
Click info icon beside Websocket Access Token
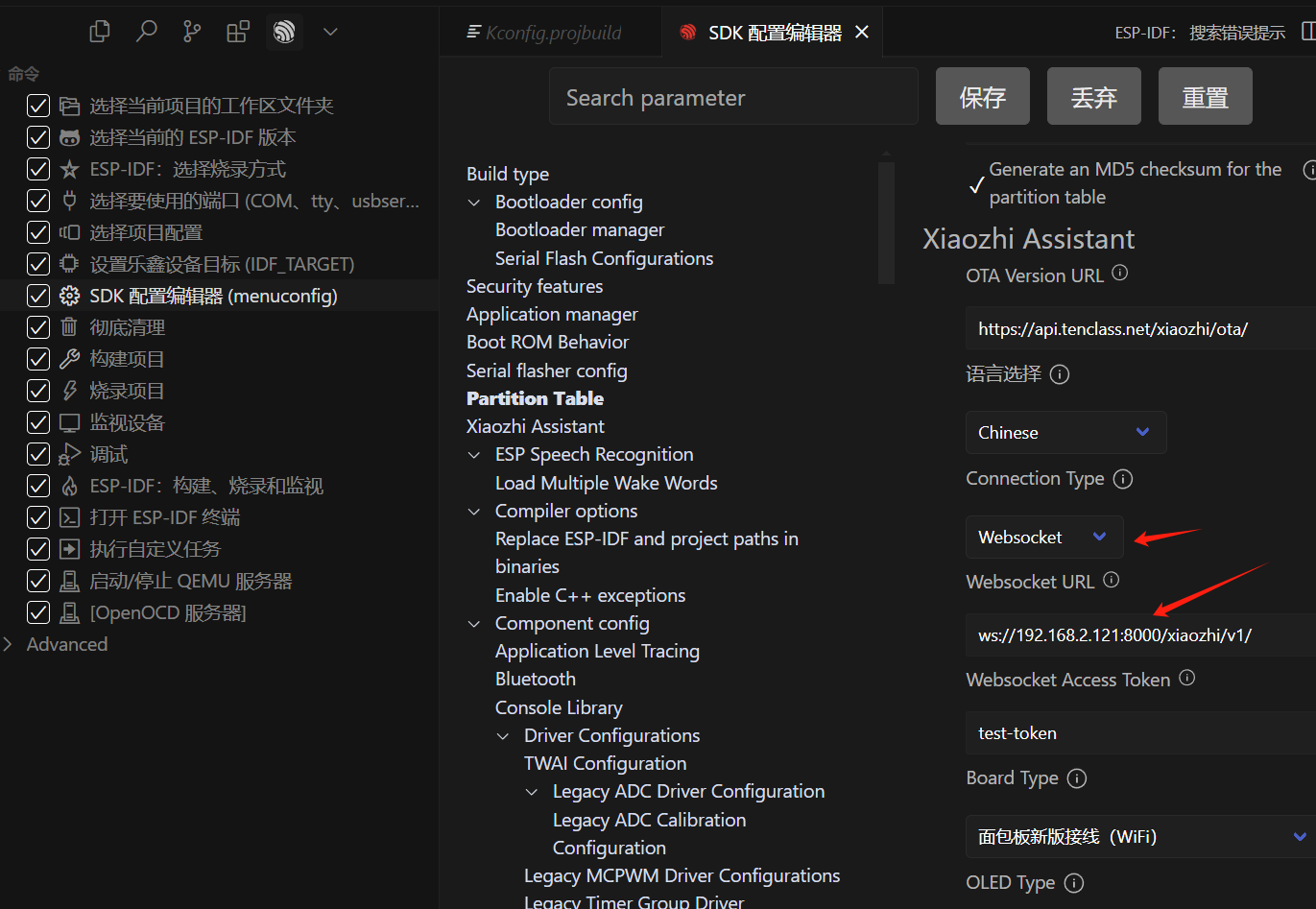(x=1186, y=678)
